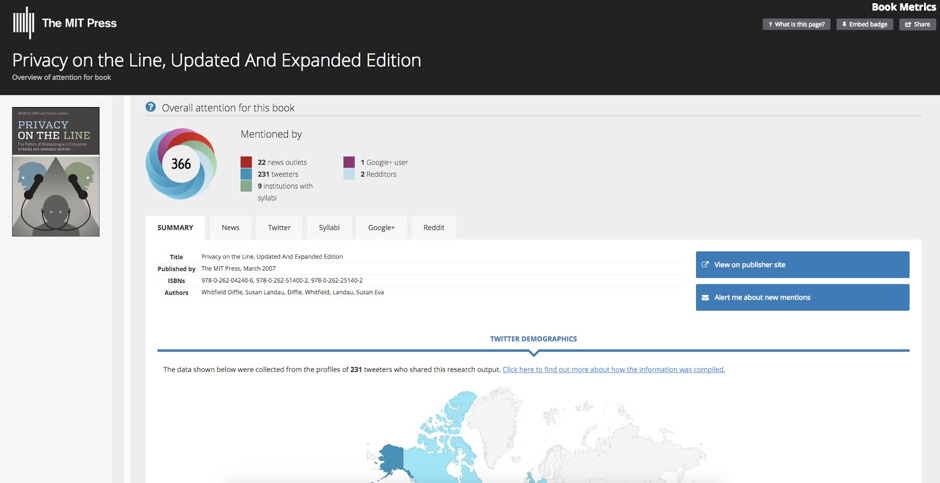The height and width of the screenshot is (483, 940).
Task: Click the blue question mark help icon
Action: tap(150, 107)
